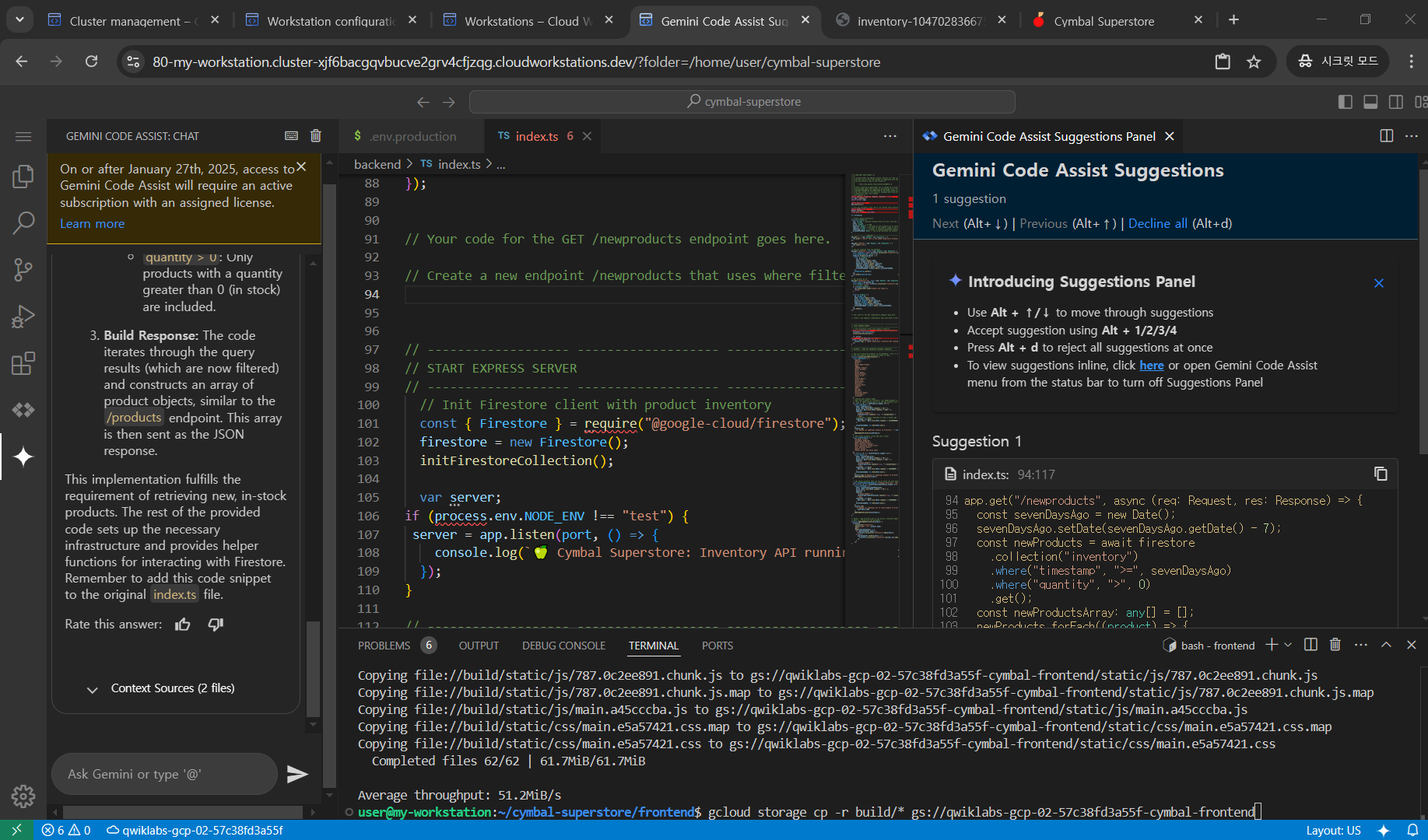
Task: Toggle the bottom panel layout
Action: pyautogui.click(x=1370, y=102)
